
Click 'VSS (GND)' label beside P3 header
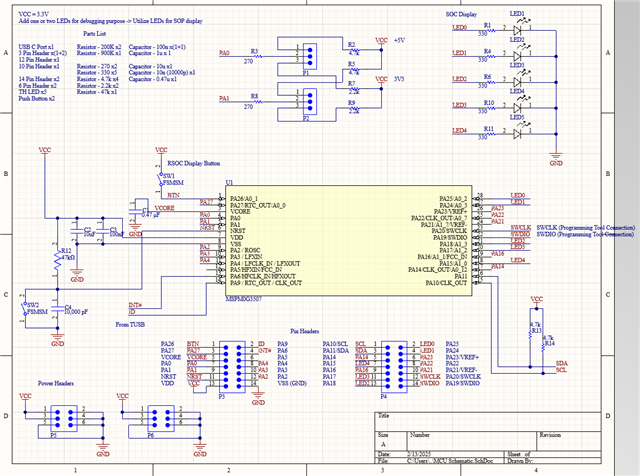tap(292, 383)
